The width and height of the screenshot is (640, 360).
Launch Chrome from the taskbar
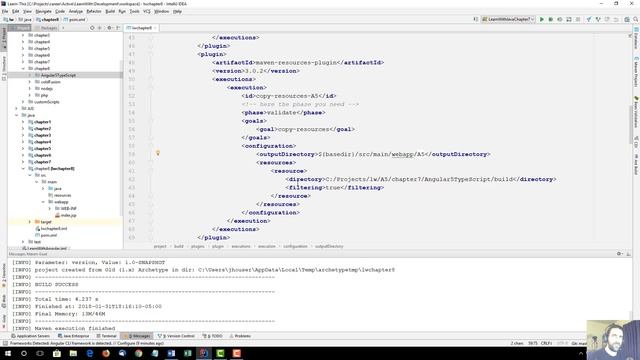tap(138, 353)
